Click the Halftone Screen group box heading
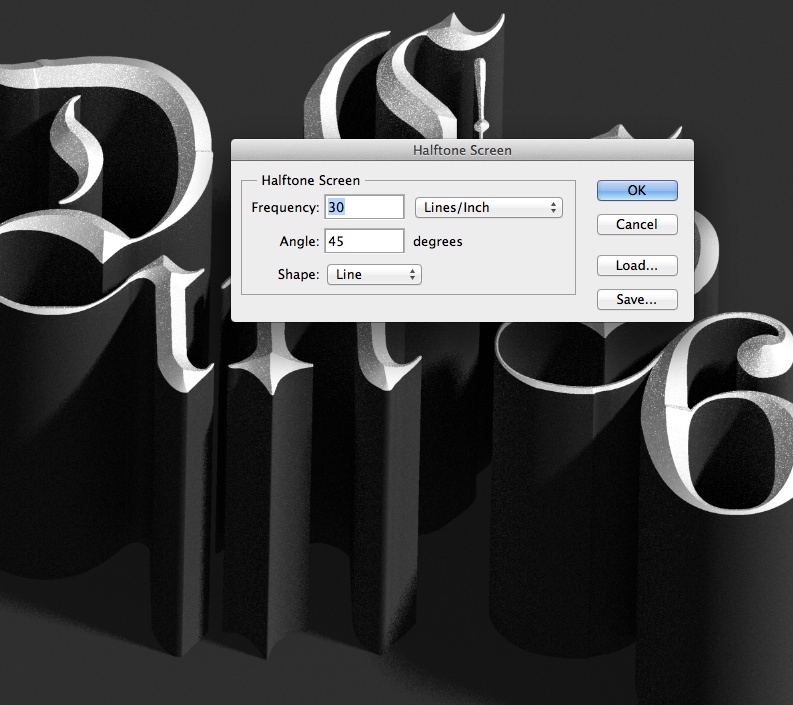This screenshot has width=793, height=705. (310, 180)
